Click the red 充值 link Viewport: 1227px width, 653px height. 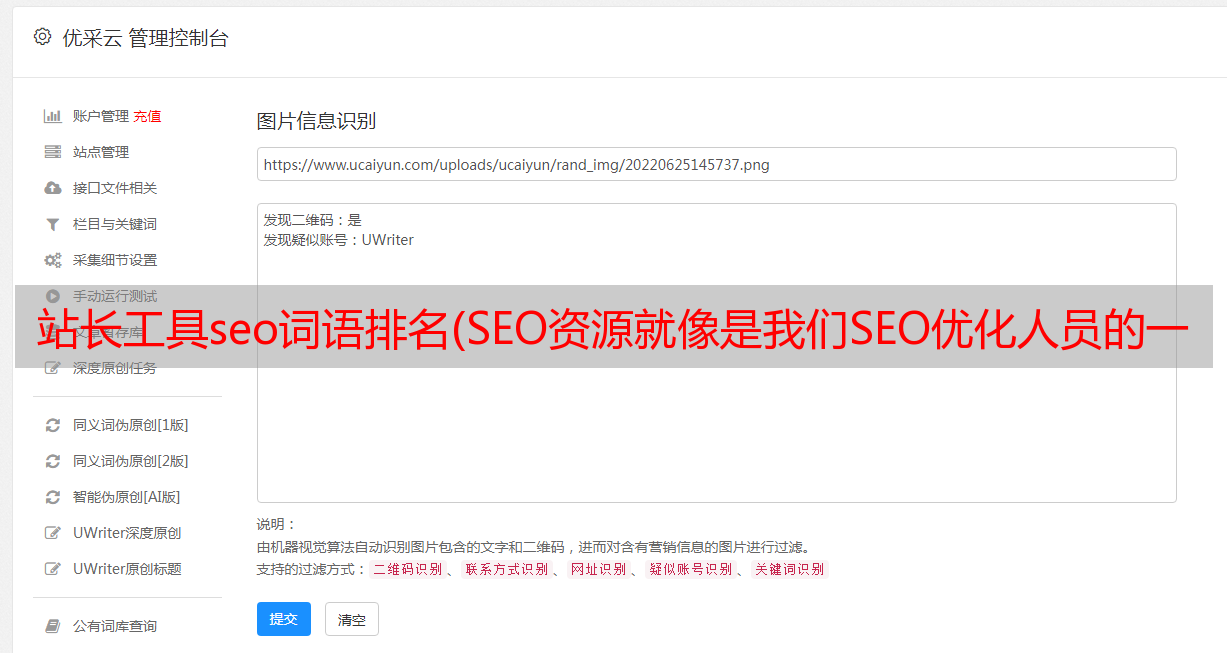coord(147,116)
